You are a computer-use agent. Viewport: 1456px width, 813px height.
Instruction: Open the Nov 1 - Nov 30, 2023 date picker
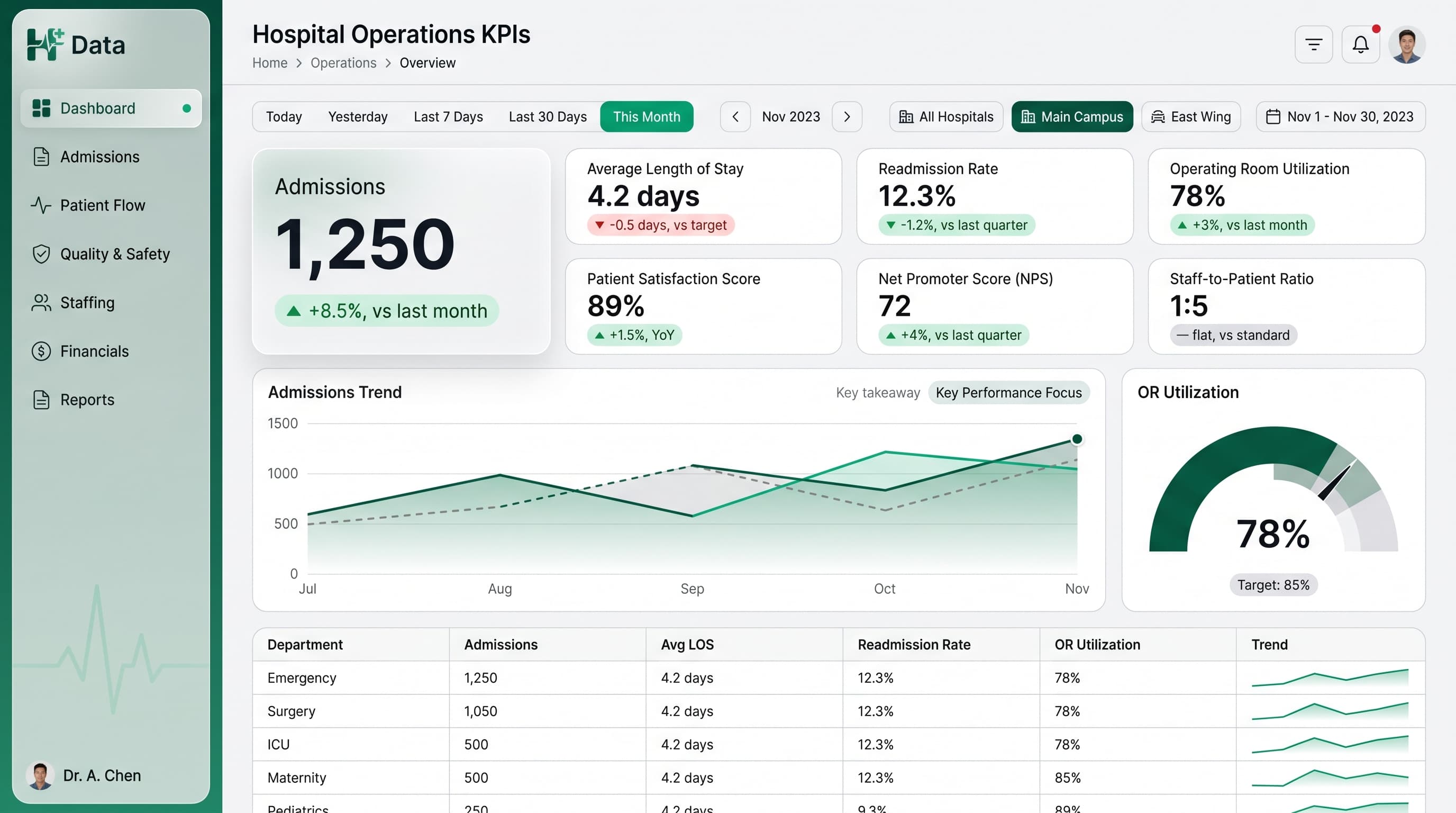[1341, 116]
